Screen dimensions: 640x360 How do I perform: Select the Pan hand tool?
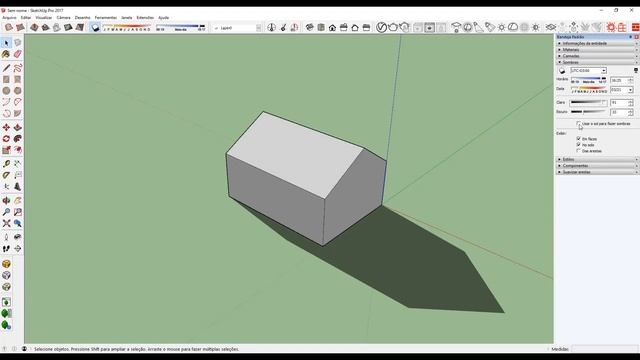coord(18,200)
